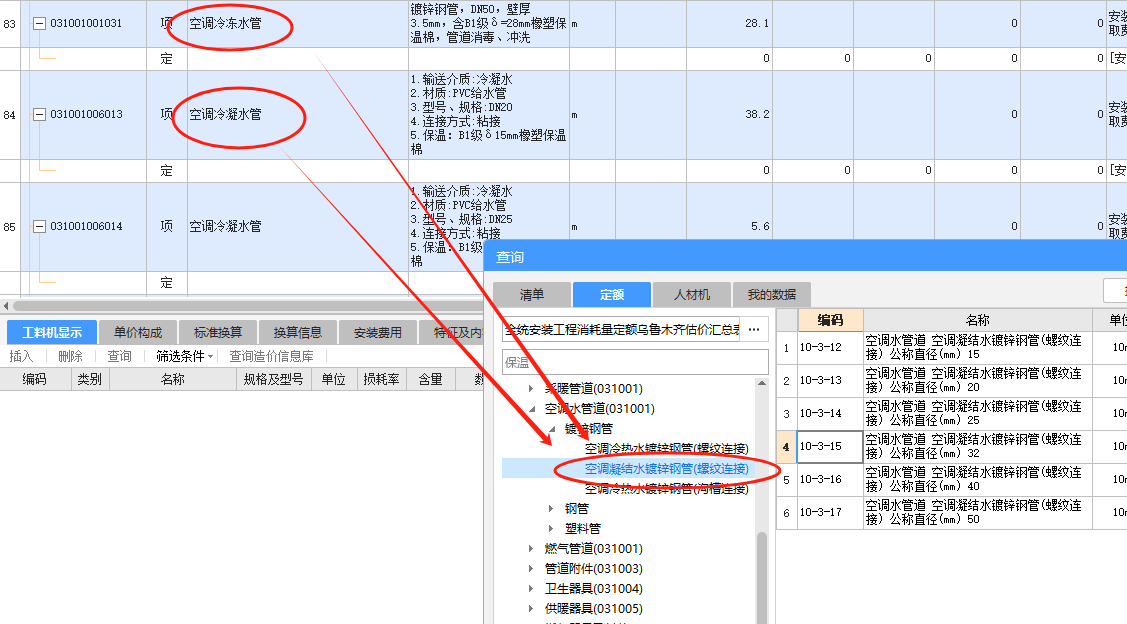Screen dimensions: 1127x624
Task: Select 空调冷凝水管 cell in row 84
Action: (x=298, y=115)
